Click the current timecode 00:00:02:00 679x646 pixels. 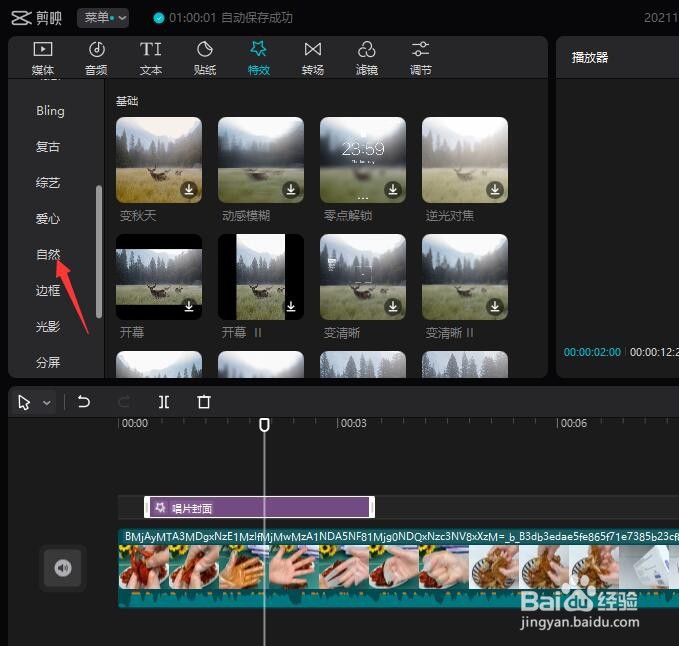pos(592,352)
